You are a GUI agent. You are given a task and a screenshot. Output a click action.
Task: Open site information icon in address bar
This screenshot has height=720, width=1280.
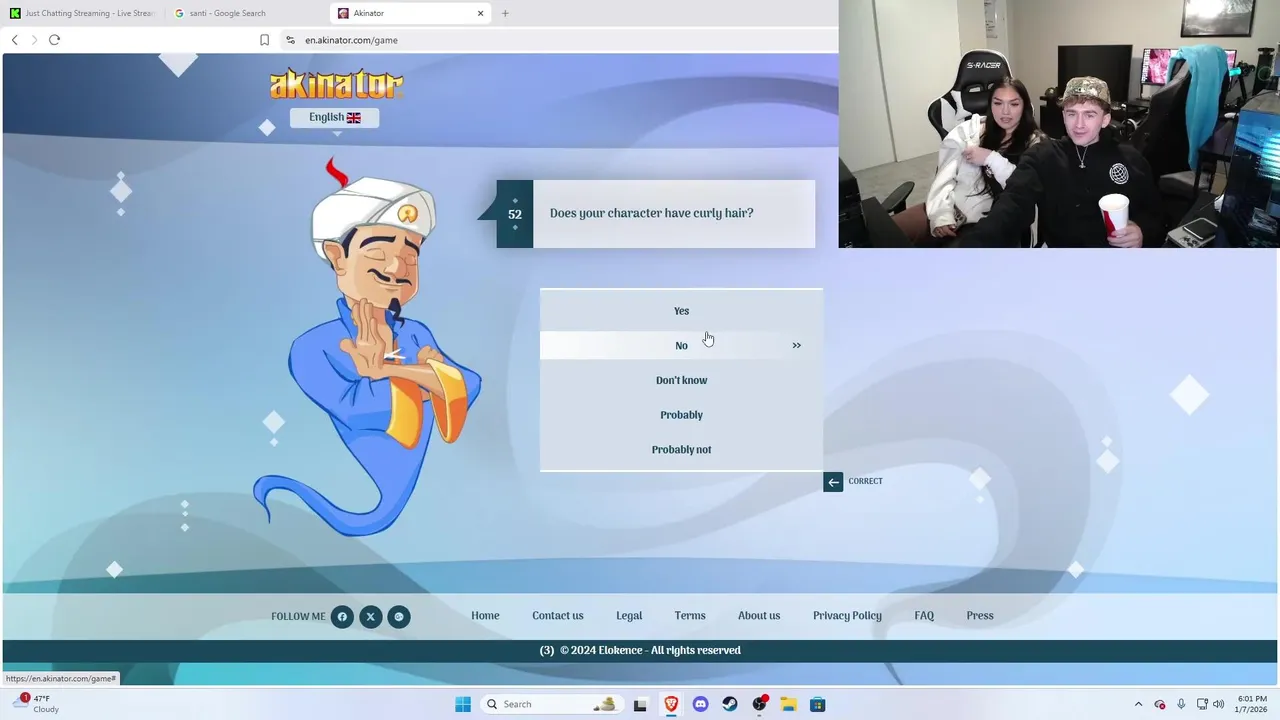coord(290,40)
